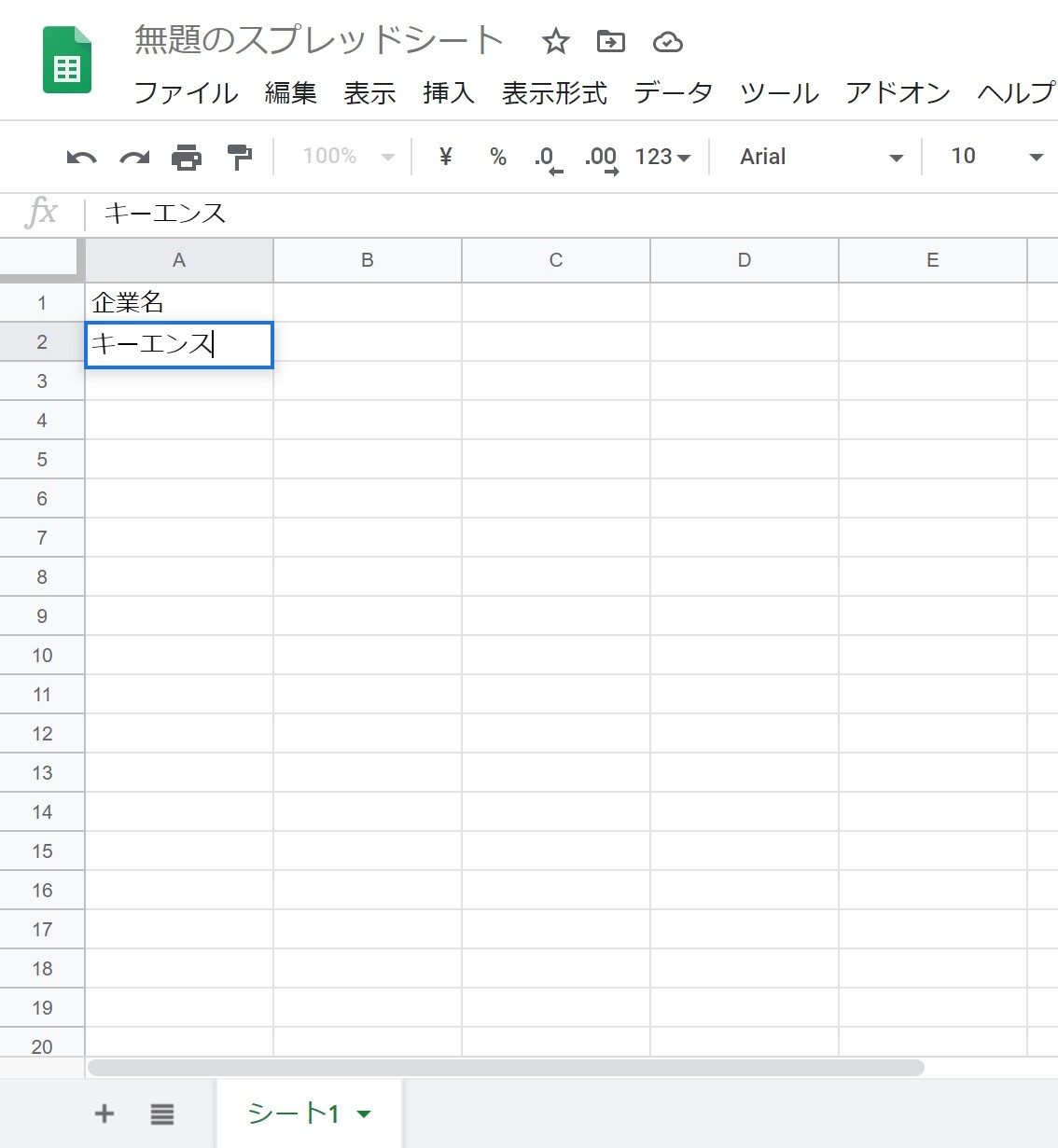Open the all sheets list icon

[162, 1113]
